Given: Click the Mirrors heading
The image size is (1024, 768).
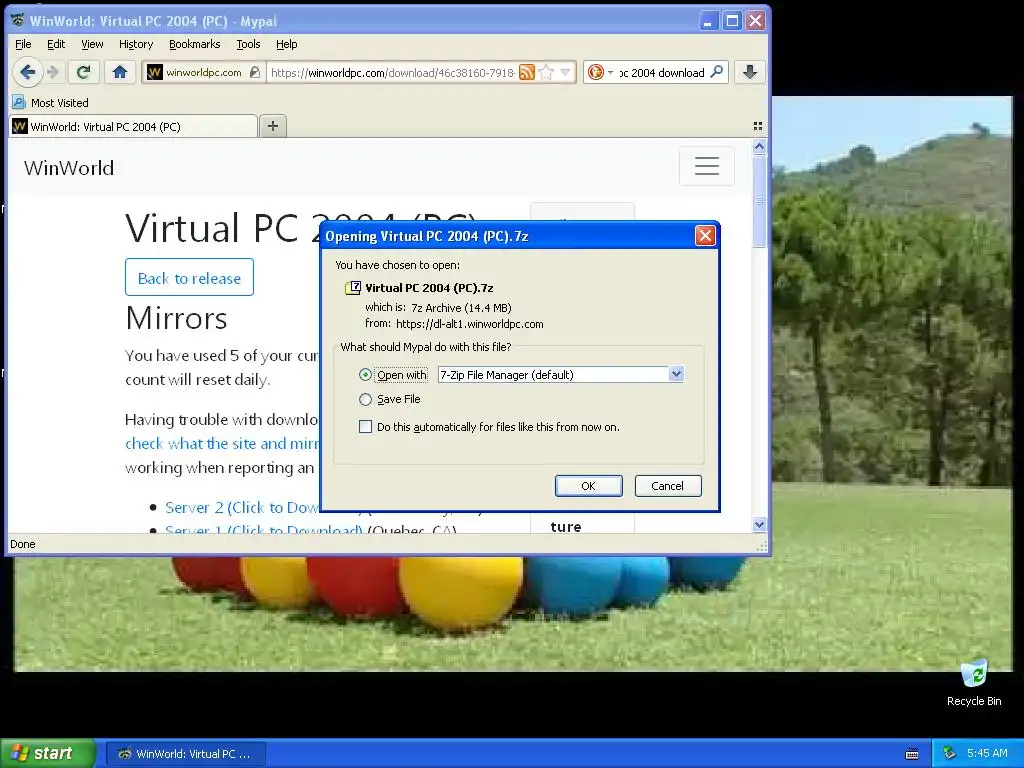Looking at the screenshot, I should 176,319.
